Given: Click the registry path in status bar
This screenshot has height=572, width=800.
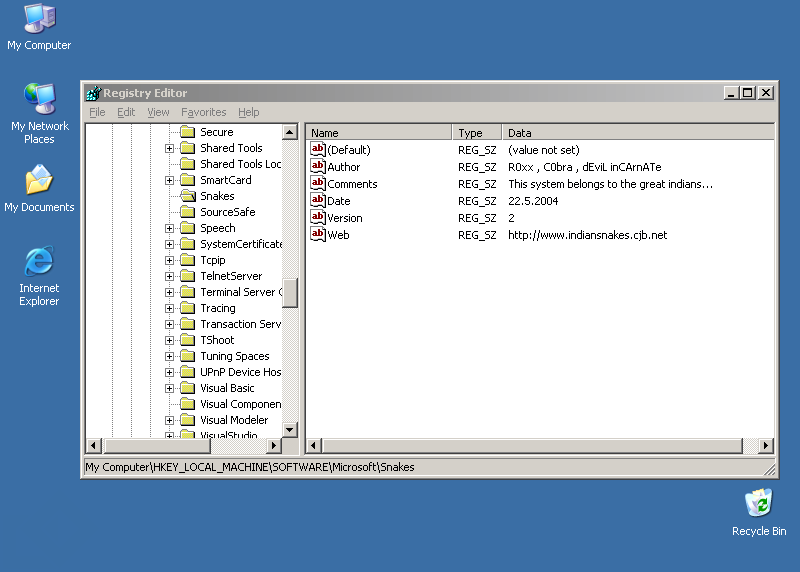Looking at the screenshot, I should pos(249,467).
